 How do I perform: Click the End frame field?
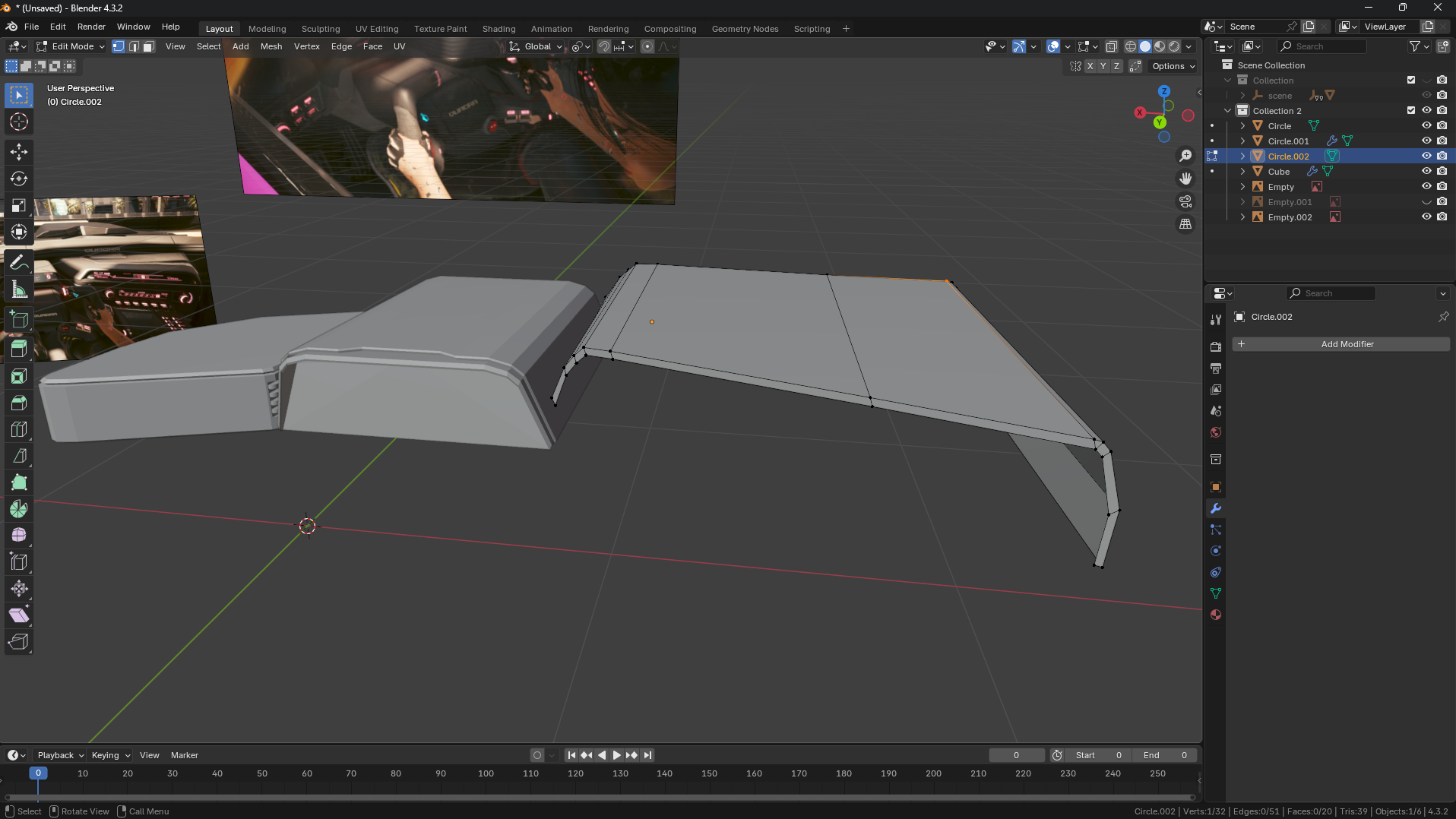1164,755
